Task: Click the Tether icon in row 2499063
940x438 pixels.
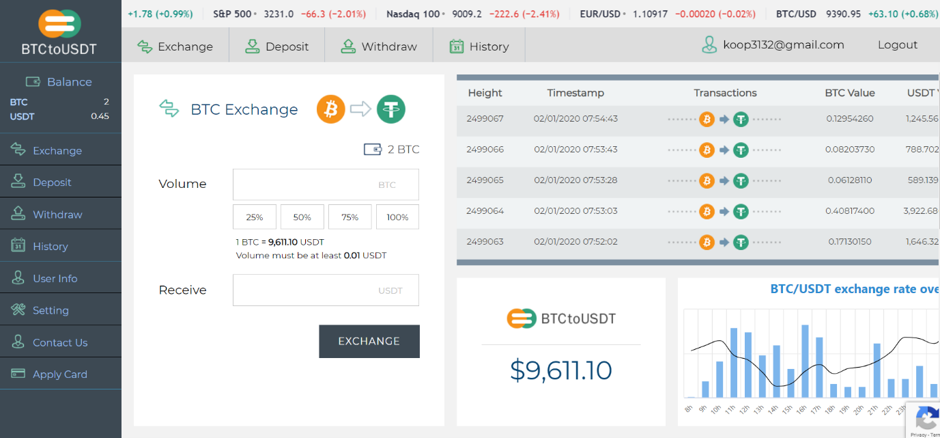Action: pyautogui.click(x=742, y=242)
